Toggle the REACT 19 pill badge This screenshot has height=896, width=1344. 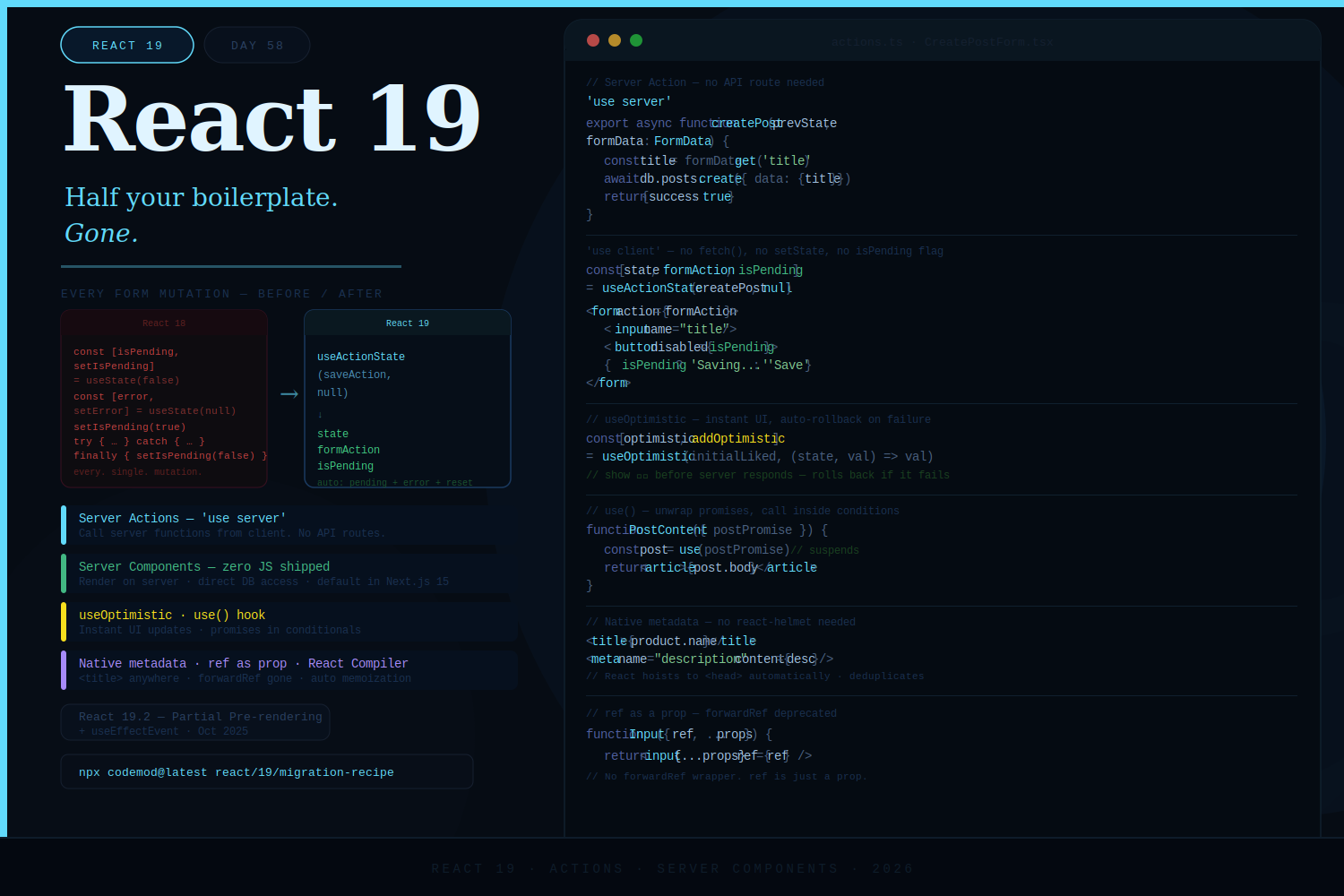click(x=126, y=44)
